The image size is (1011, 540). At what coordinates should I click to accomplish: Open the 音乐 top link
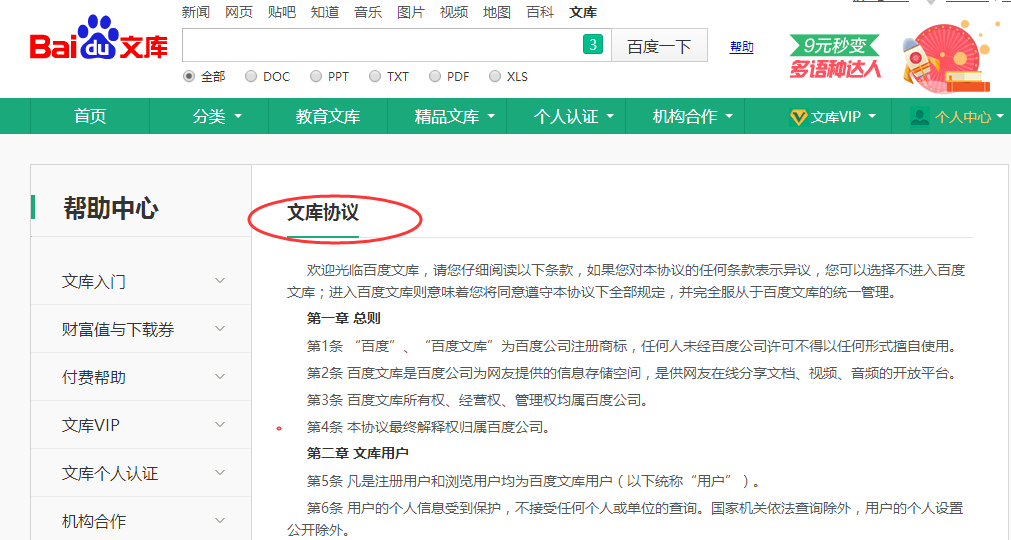coord(368,12)
